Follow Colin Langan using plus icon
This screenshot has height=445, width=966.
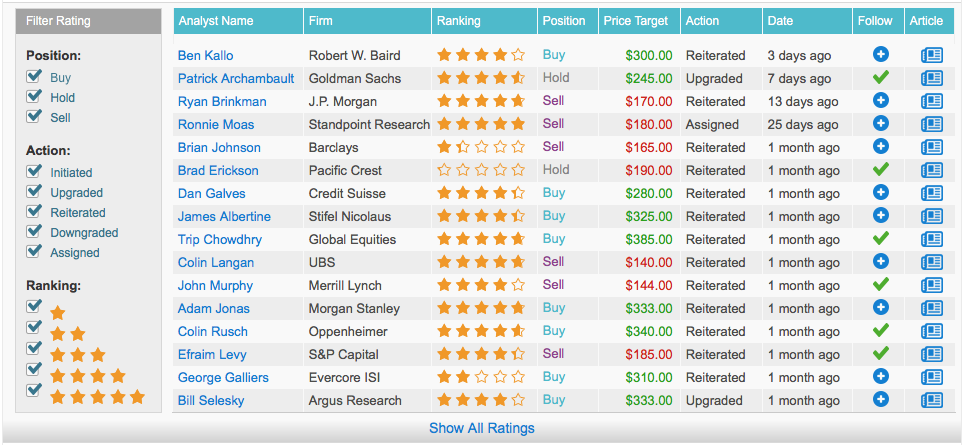click(x=881, y=262)
